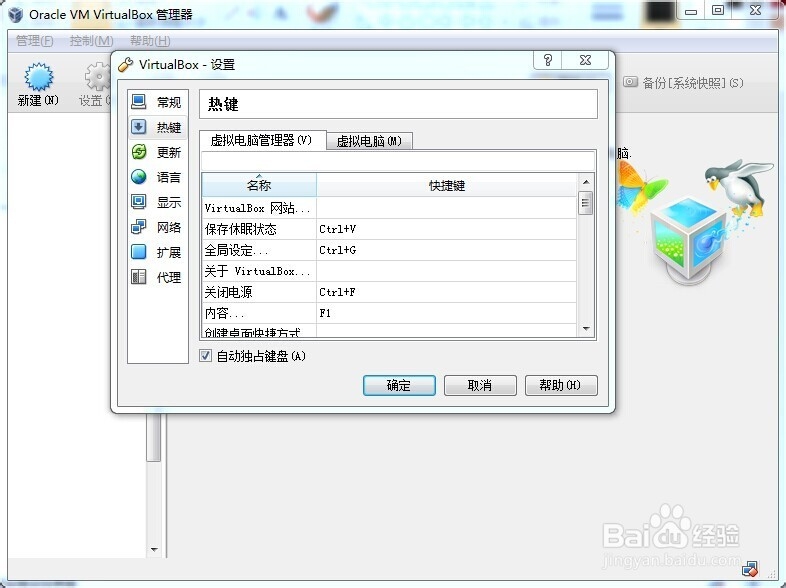Click the status icon at bottom right corner
This screenshot has height=588, width=786.
pyautogui.click(x=750, y=569)
